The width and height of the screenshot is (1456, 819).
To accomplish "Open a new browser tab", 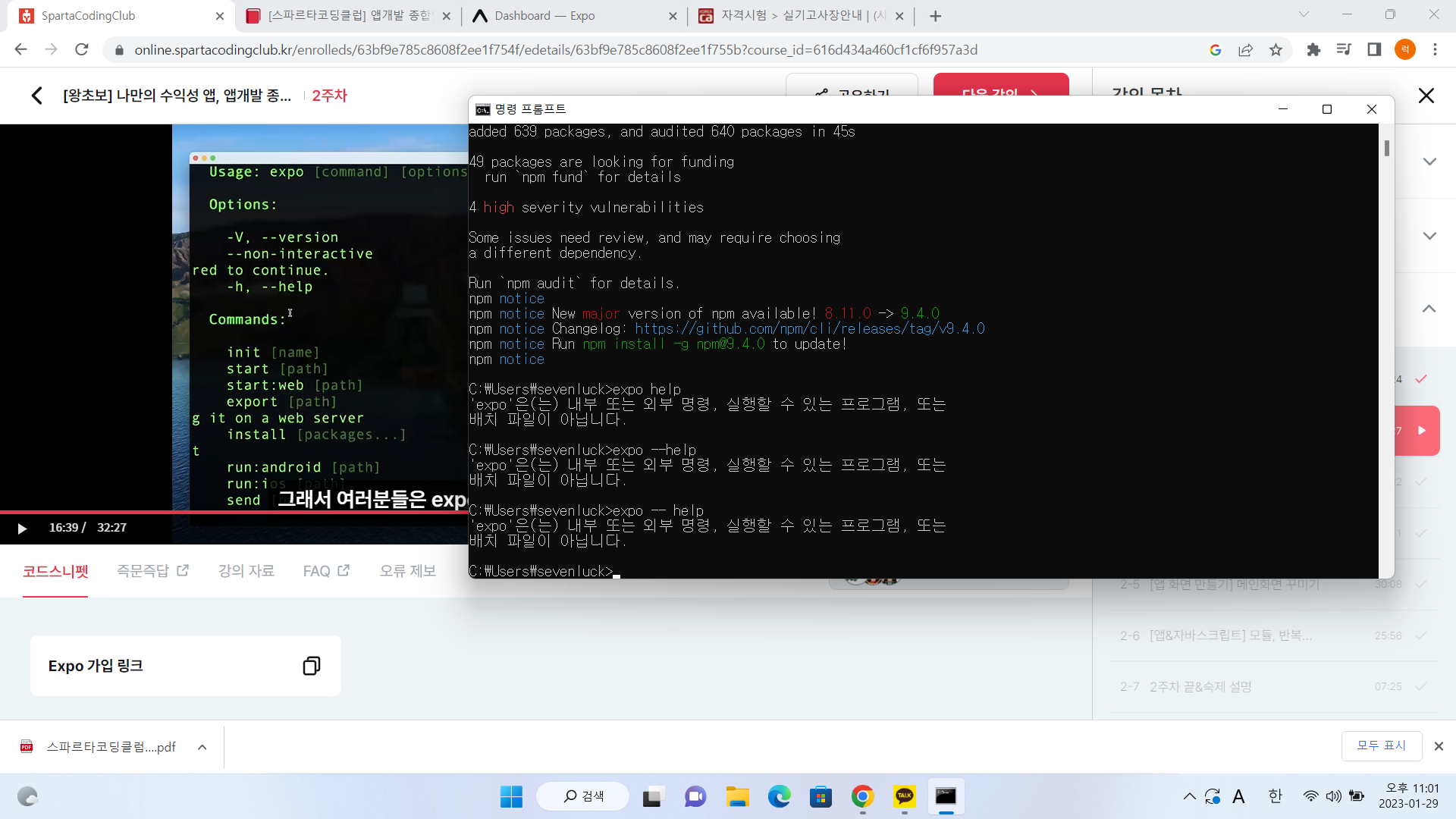I will tap(936, 16).
